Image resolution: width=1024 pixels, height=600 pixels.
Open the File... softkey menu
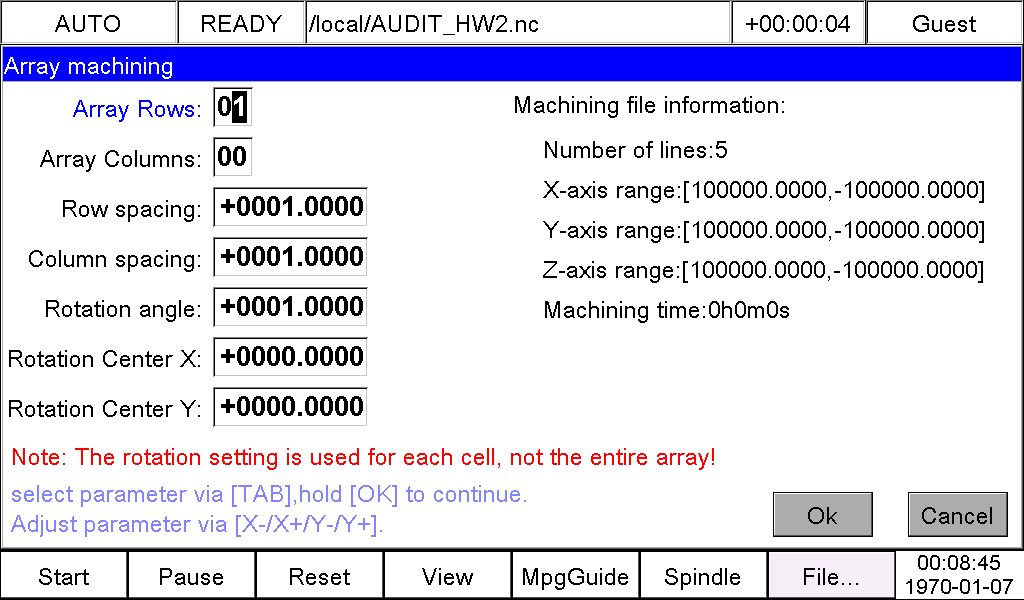point(831,576)
